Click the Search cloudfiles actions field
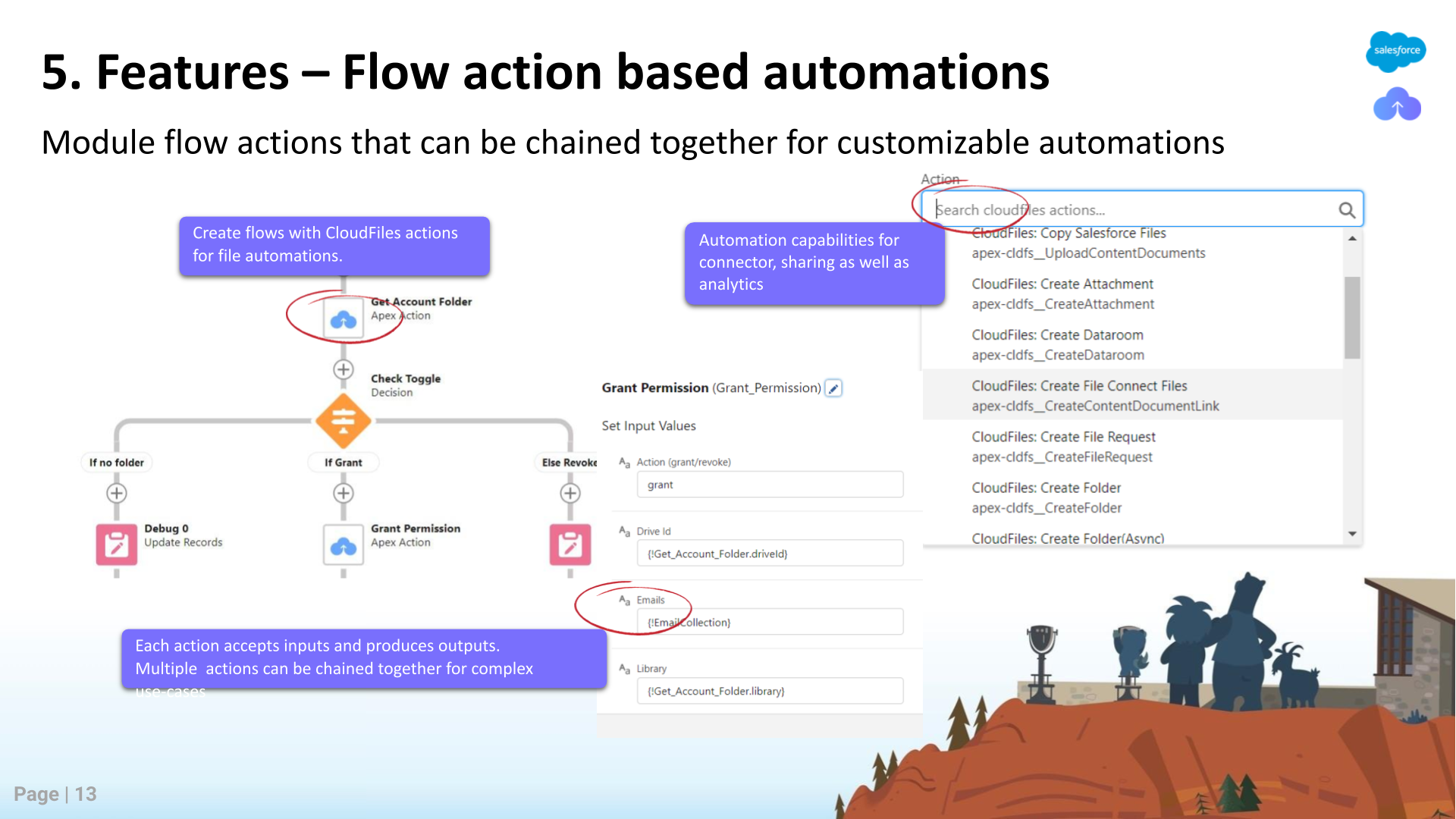Image resolution: width=1456 pixels, height=819 pixels. coord(1130,210)
